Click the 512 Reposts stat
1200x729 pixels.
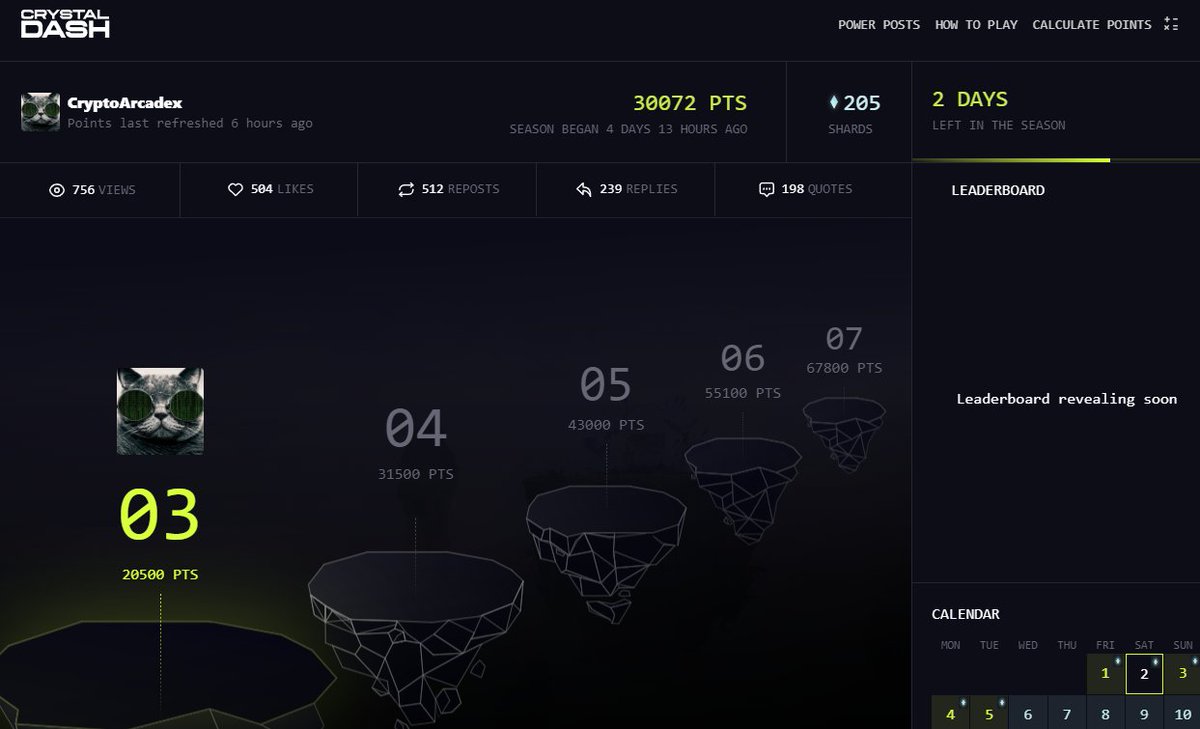coord(449,189)
